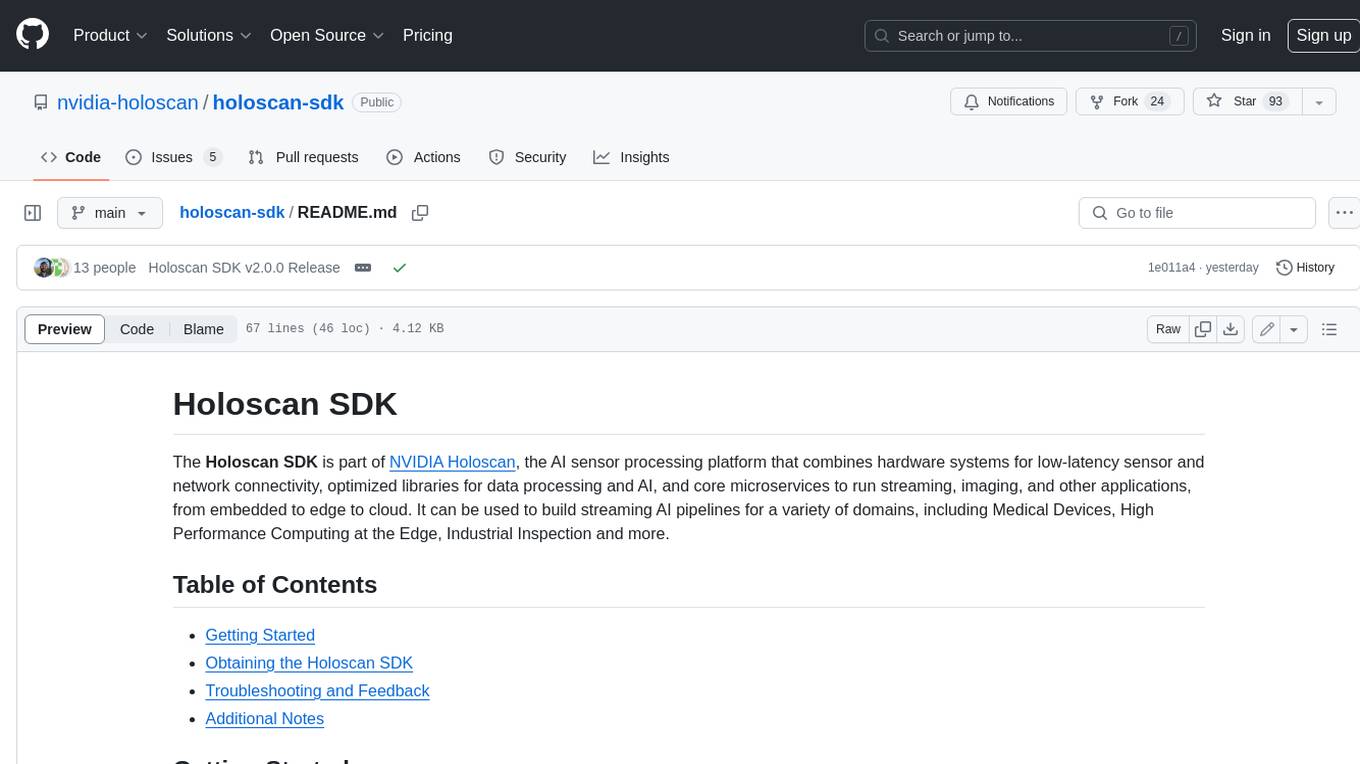Screen dimensions: 1360x764
Task: View the file History
Action: [1305, 268]
